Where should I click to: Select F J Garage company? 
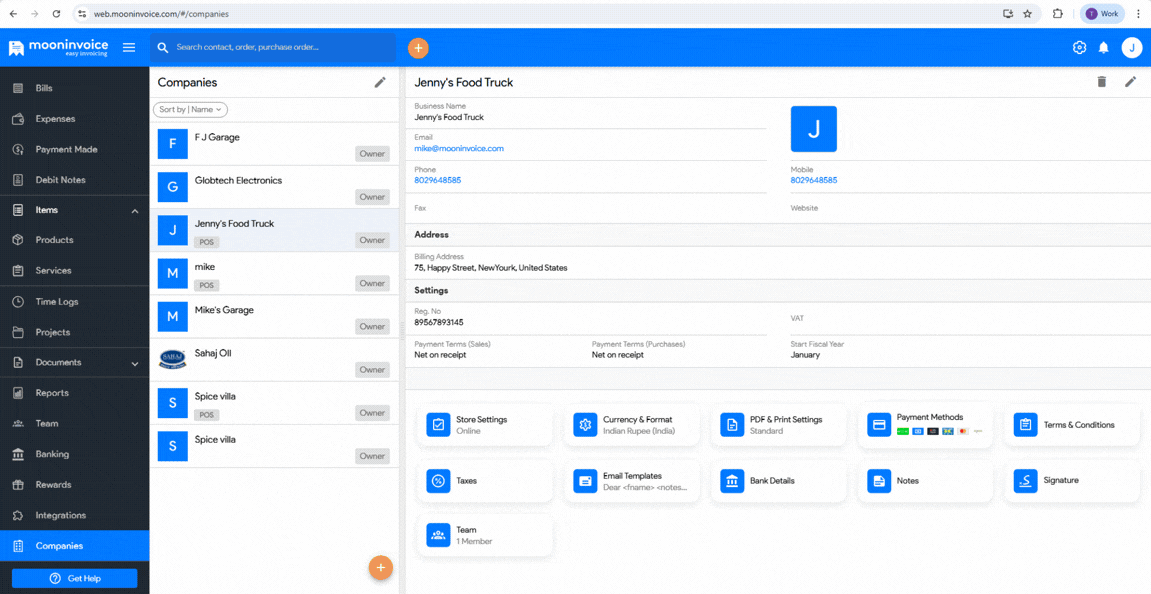coord(275,144)
